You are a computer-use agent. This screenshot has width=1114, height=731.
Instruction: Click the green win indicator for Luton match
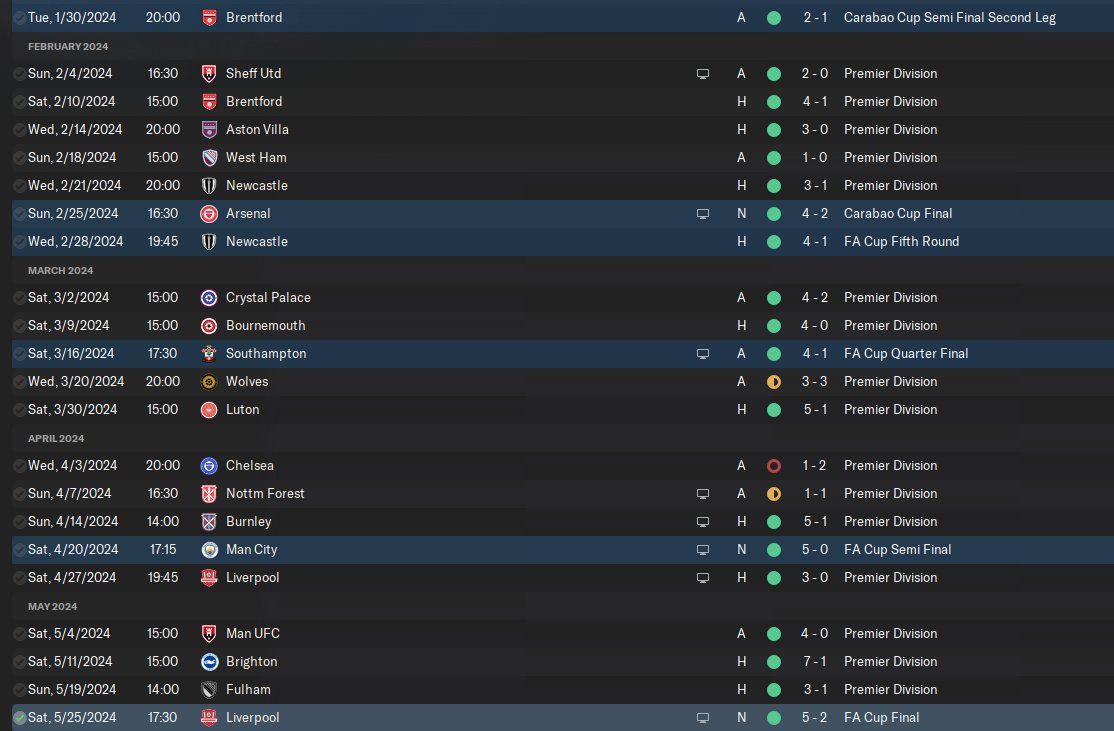(x=774, y=410)
